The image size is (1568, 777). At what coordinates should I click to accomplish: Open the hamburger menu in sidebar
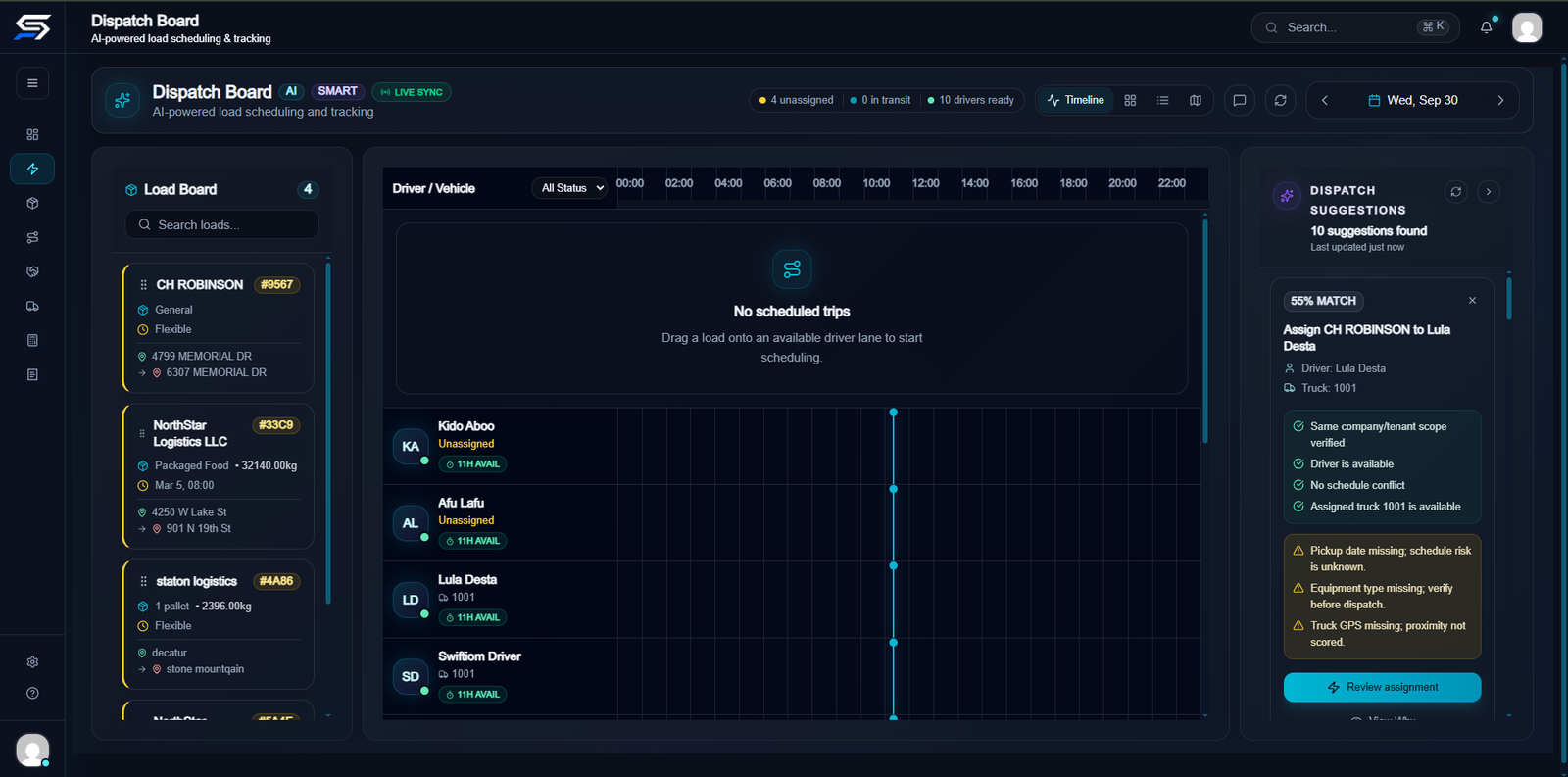pos(32,83)
